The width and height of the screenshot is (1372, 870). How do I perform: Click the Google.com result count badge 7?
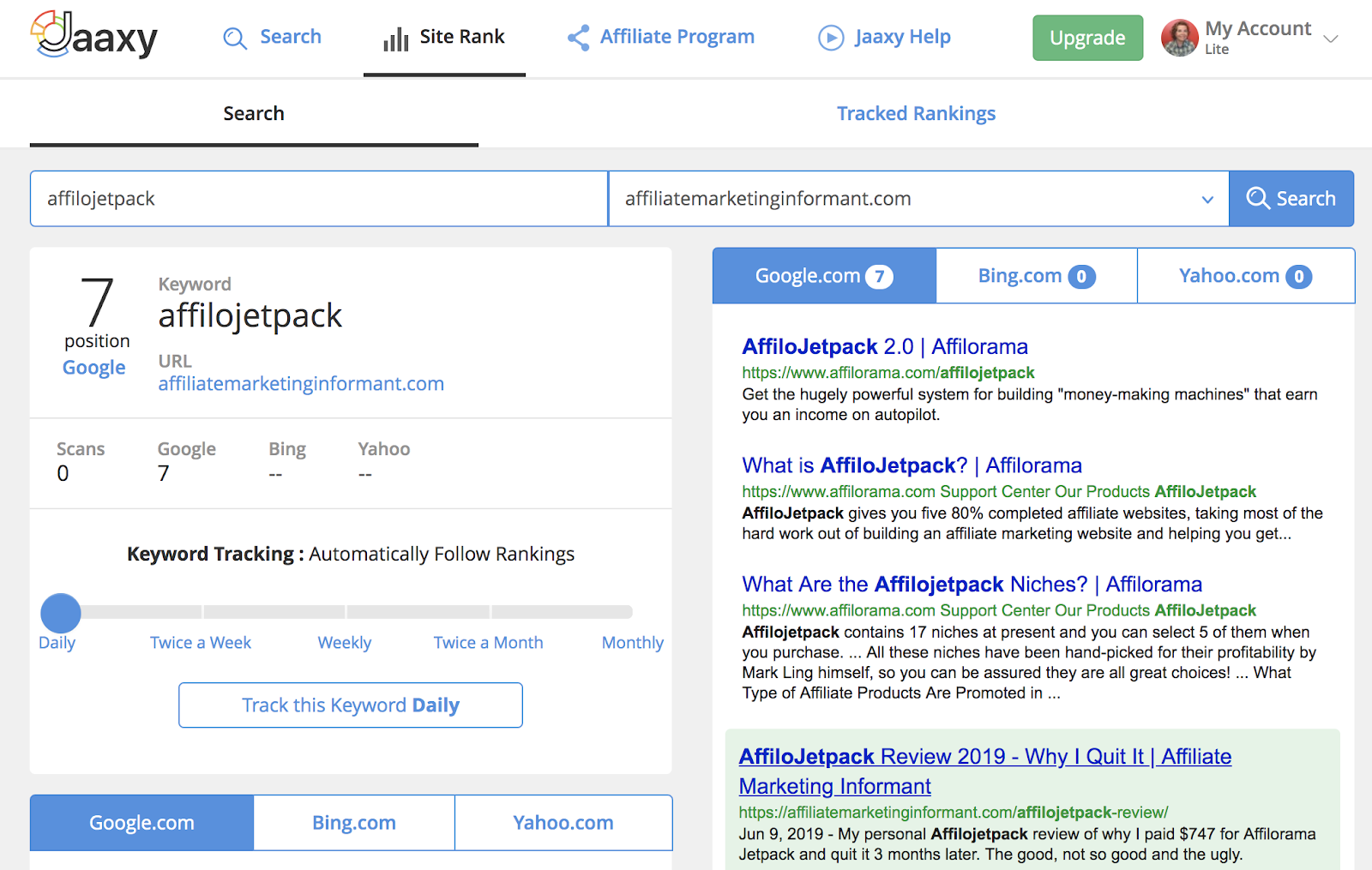[x=879, y=276]
